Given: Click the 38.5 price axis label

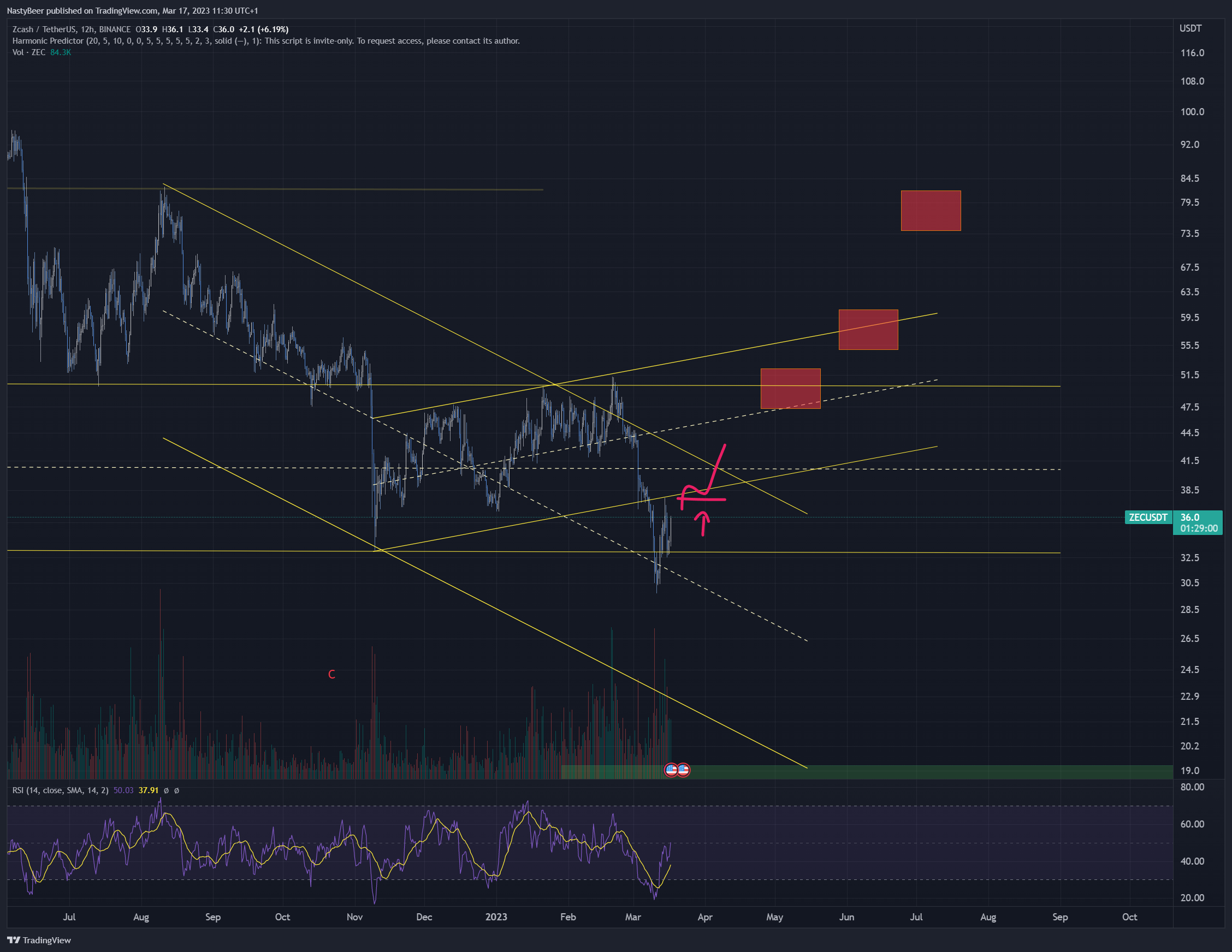Looking at the screenshot, I should coord(1190,490).
